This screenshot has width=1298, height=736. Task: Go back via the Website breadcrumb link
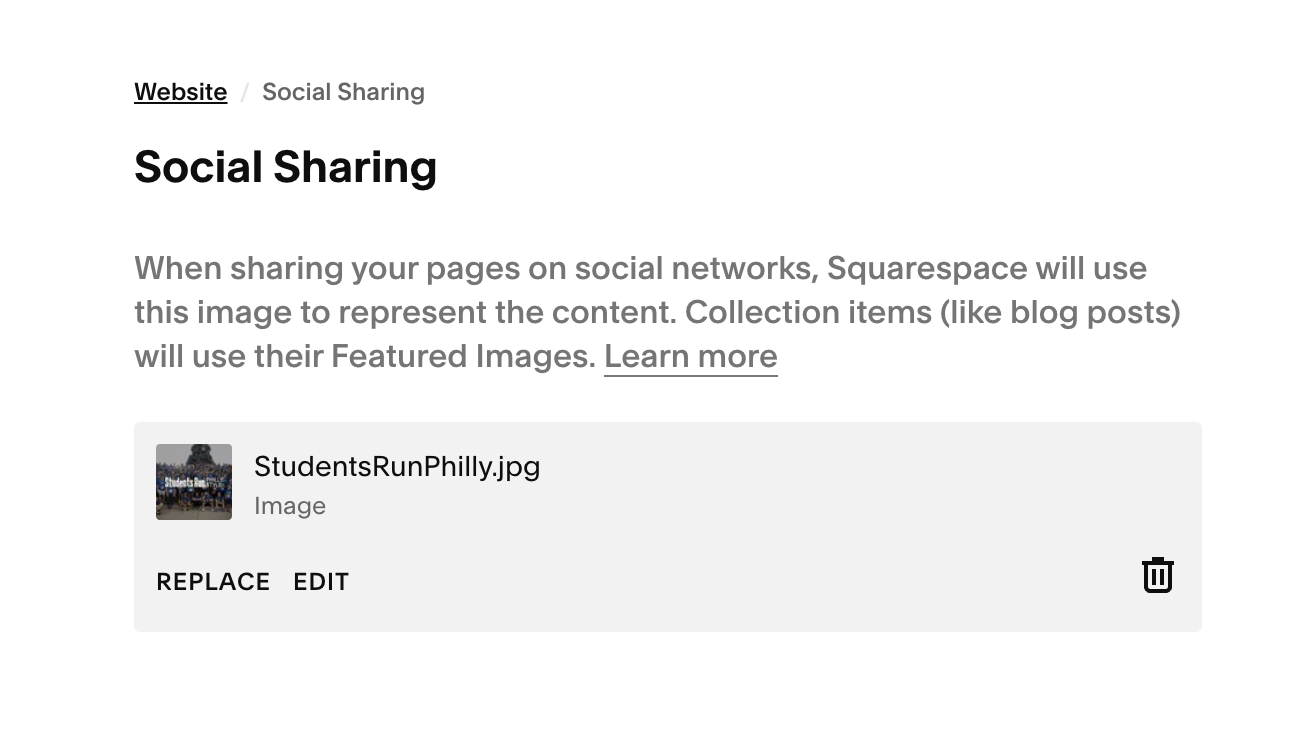[x=181, y=92]
